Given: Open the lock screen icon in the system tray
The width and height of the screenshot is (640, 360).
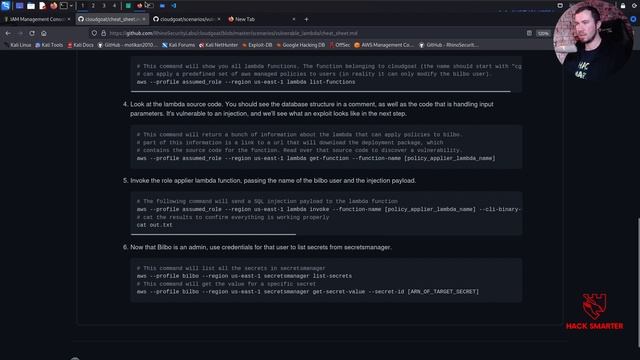Looking at the screenshot, I should 623,6.
